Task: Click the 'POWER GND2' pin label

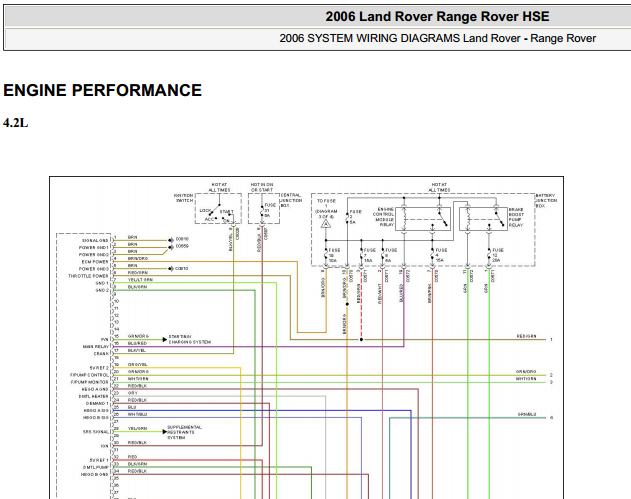Action: pyautogui.click(x=94, y=255)
